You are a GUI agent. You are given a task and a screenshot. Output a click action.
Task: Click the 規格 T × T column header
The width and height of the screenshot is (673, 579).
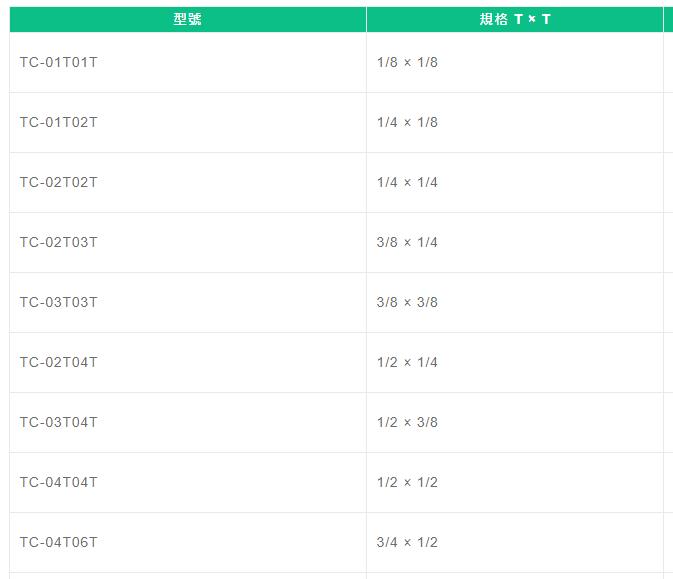515,19
